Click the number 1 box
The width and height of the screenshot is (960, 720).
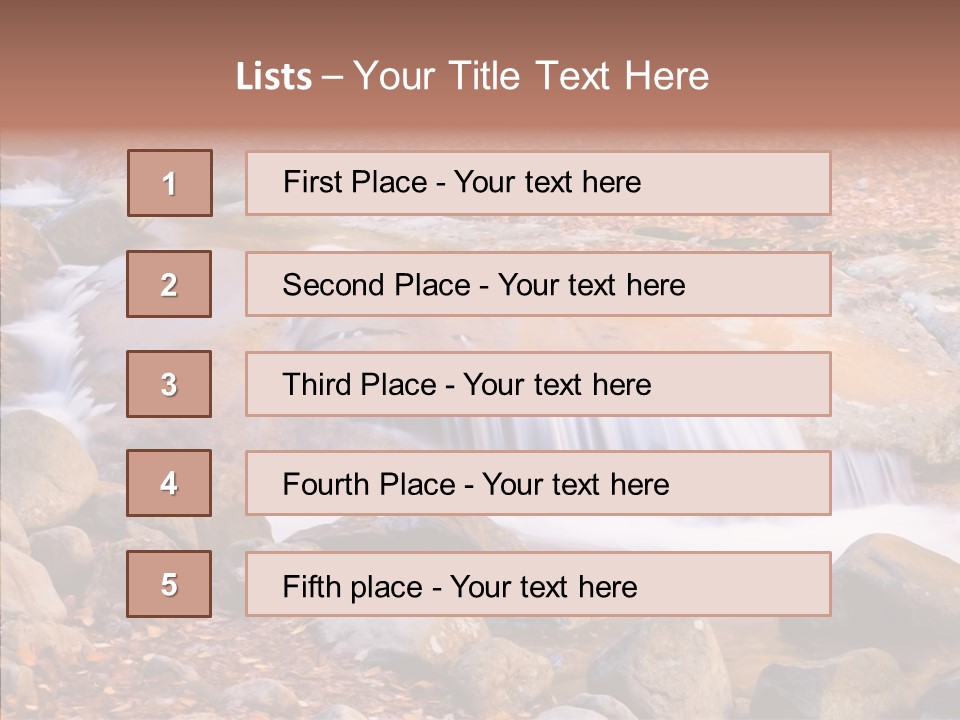169,183
